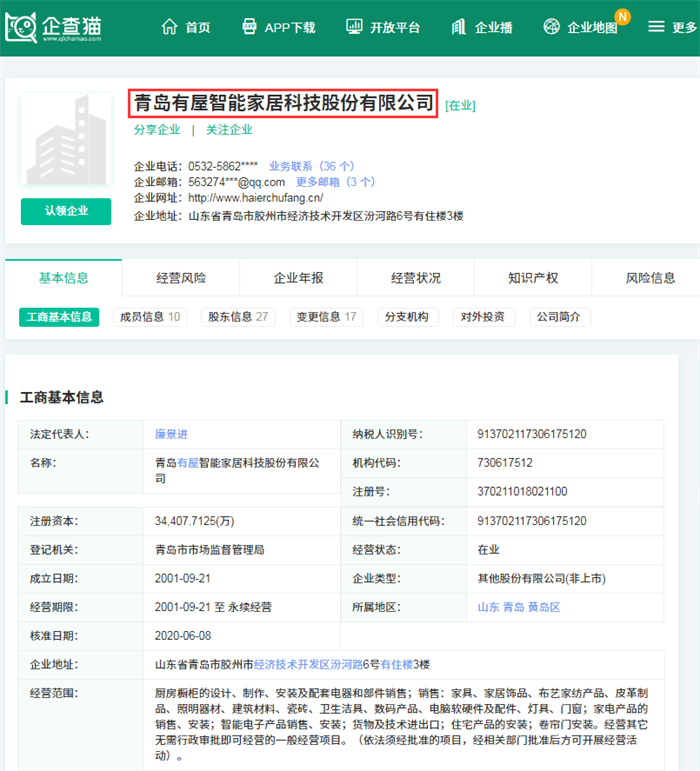Click the company building placeholder image

(66, 139)
